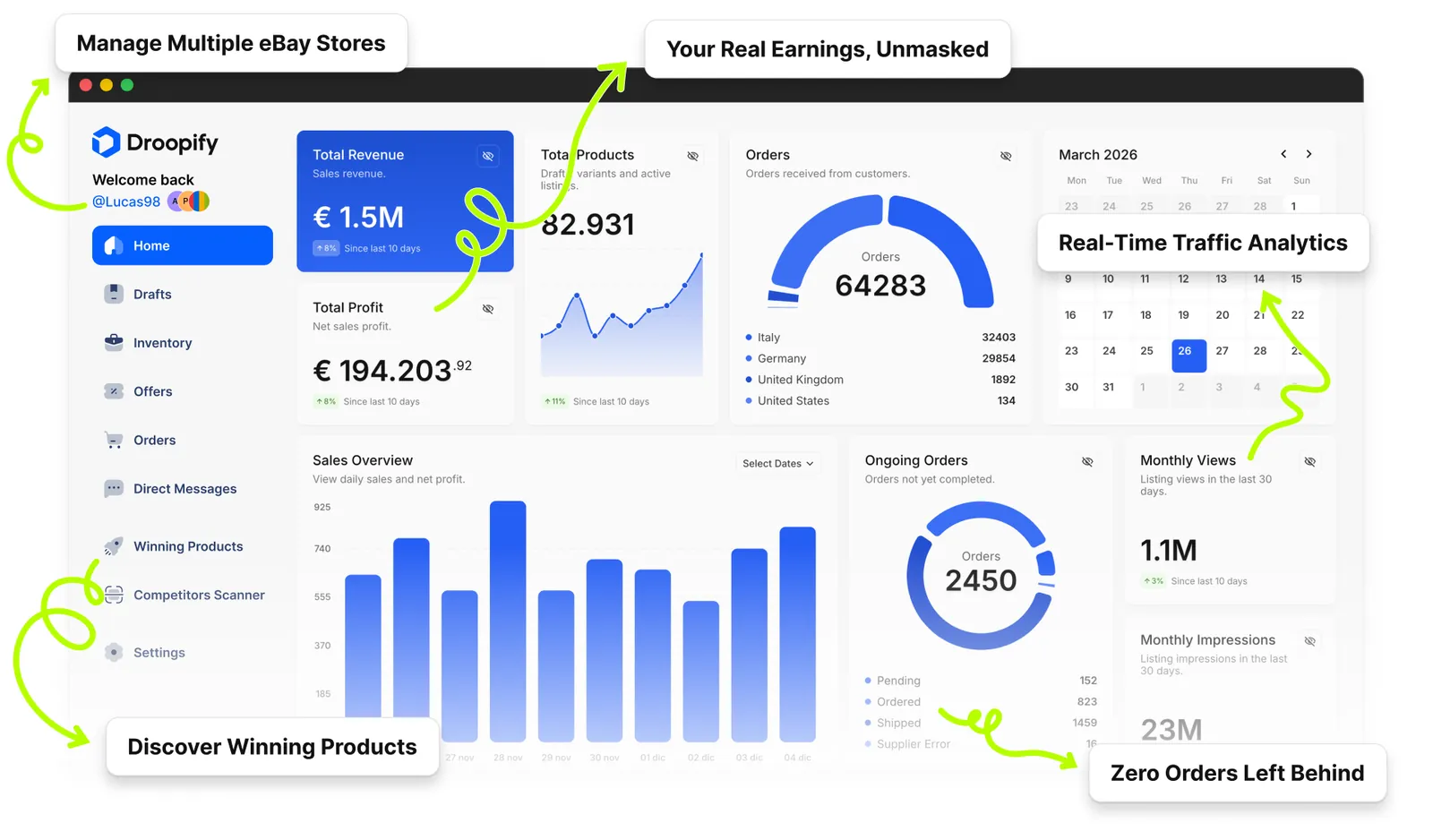The width and height of the screenshot is (1433, 840).
Task: Open the Competitors Scanner tool
Action: click(x=199, y=595)
